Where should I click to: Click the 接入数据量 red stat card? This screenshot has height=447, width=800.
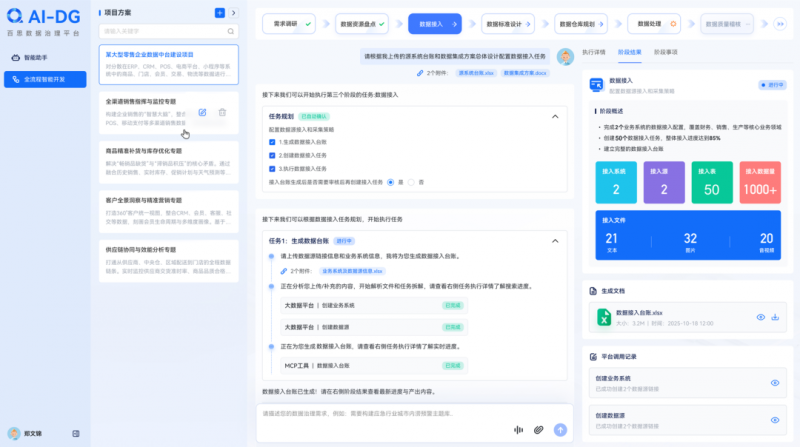(760, 183)
